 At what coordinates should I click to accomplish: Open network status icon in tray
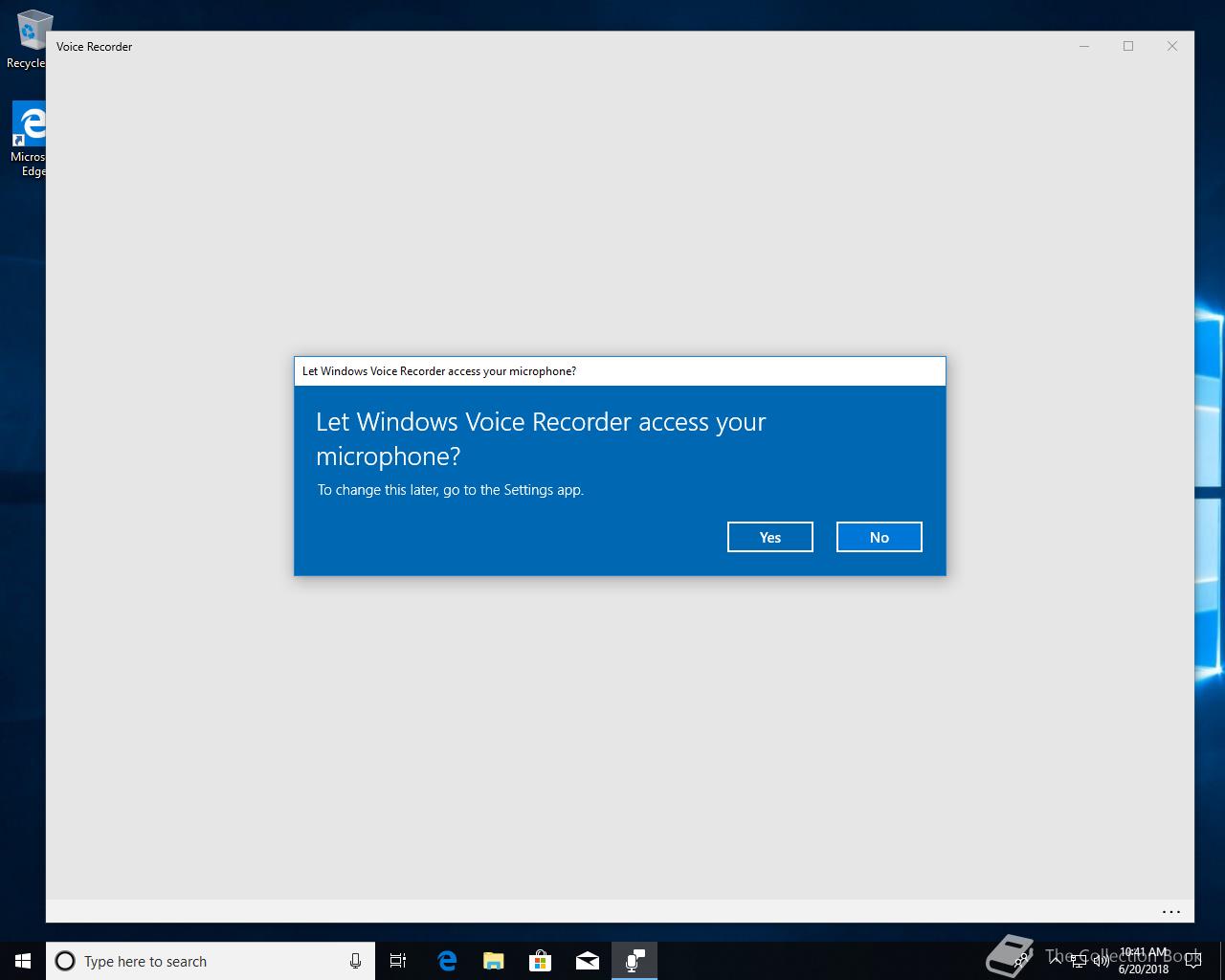(1078, 961)
